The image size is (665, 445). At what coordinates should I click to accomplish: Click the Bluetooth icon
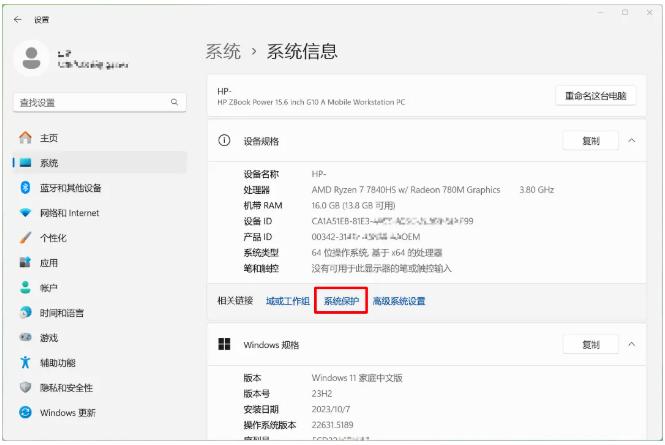click(x=25, y=188)
